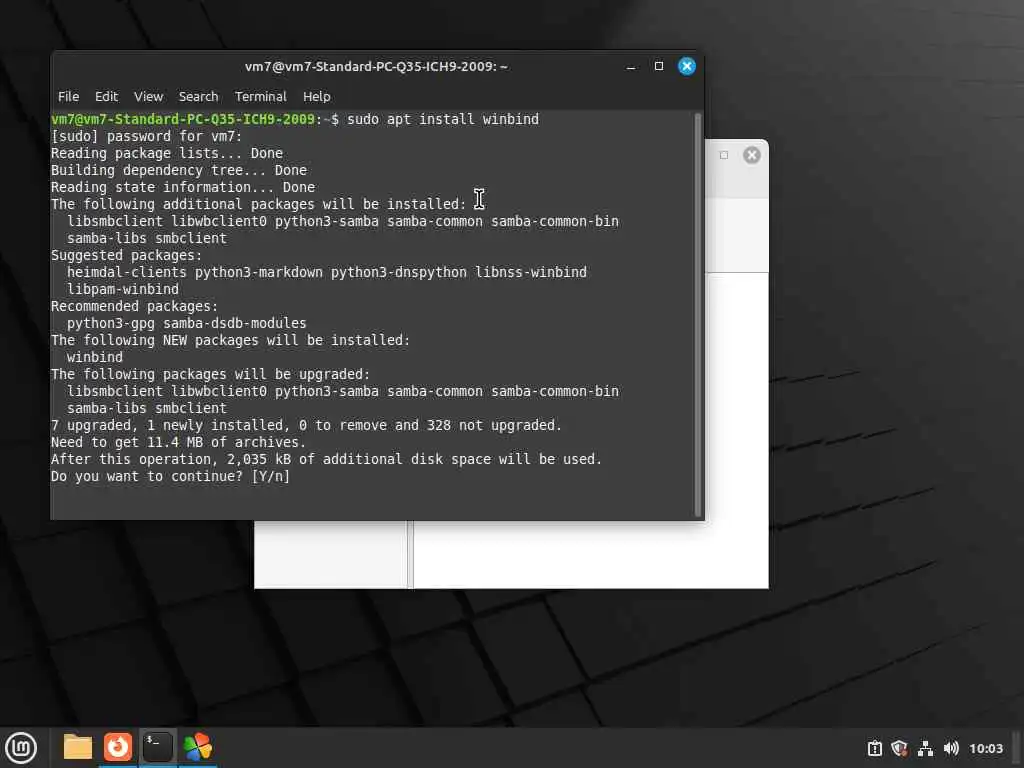1024x768 pixels.
Task: Open the File menu in terminal
Action: 69,97
